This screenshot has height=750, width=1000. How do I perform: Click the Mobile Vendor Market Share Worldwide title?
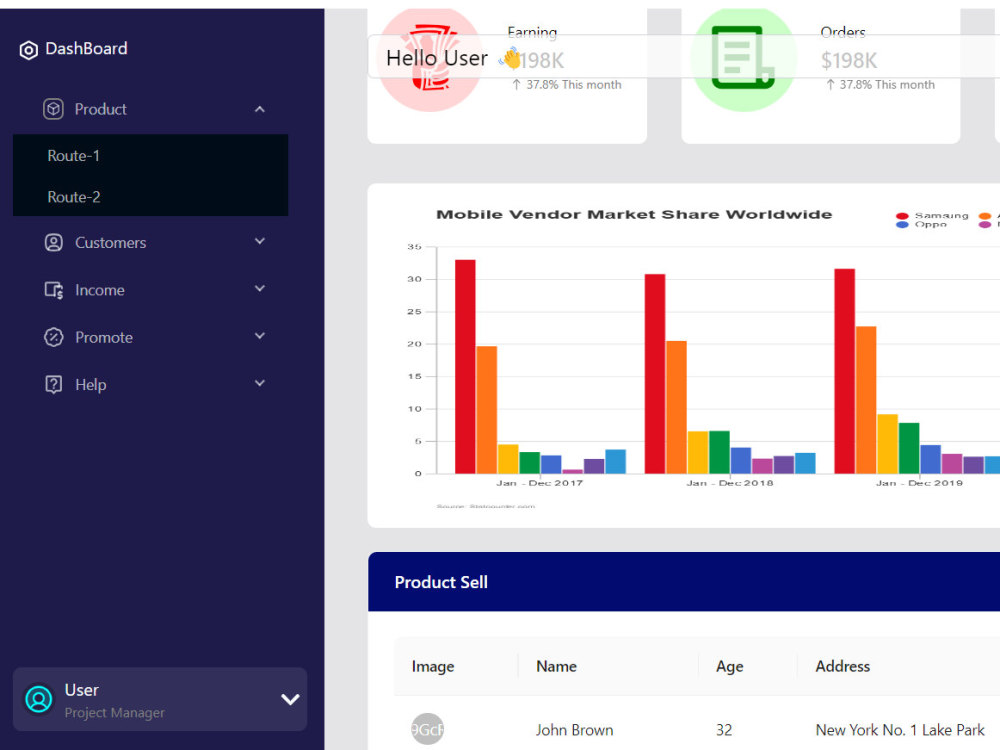634,214
